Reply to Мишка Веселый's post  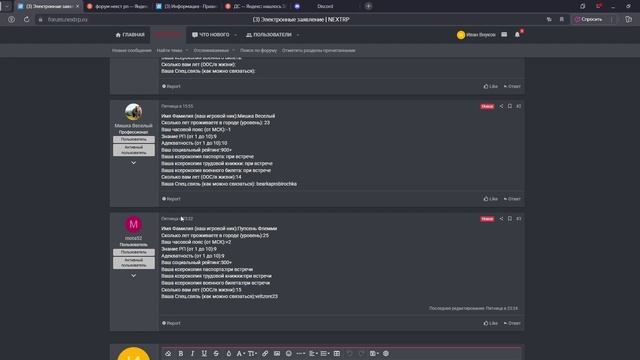pos(512,199)
